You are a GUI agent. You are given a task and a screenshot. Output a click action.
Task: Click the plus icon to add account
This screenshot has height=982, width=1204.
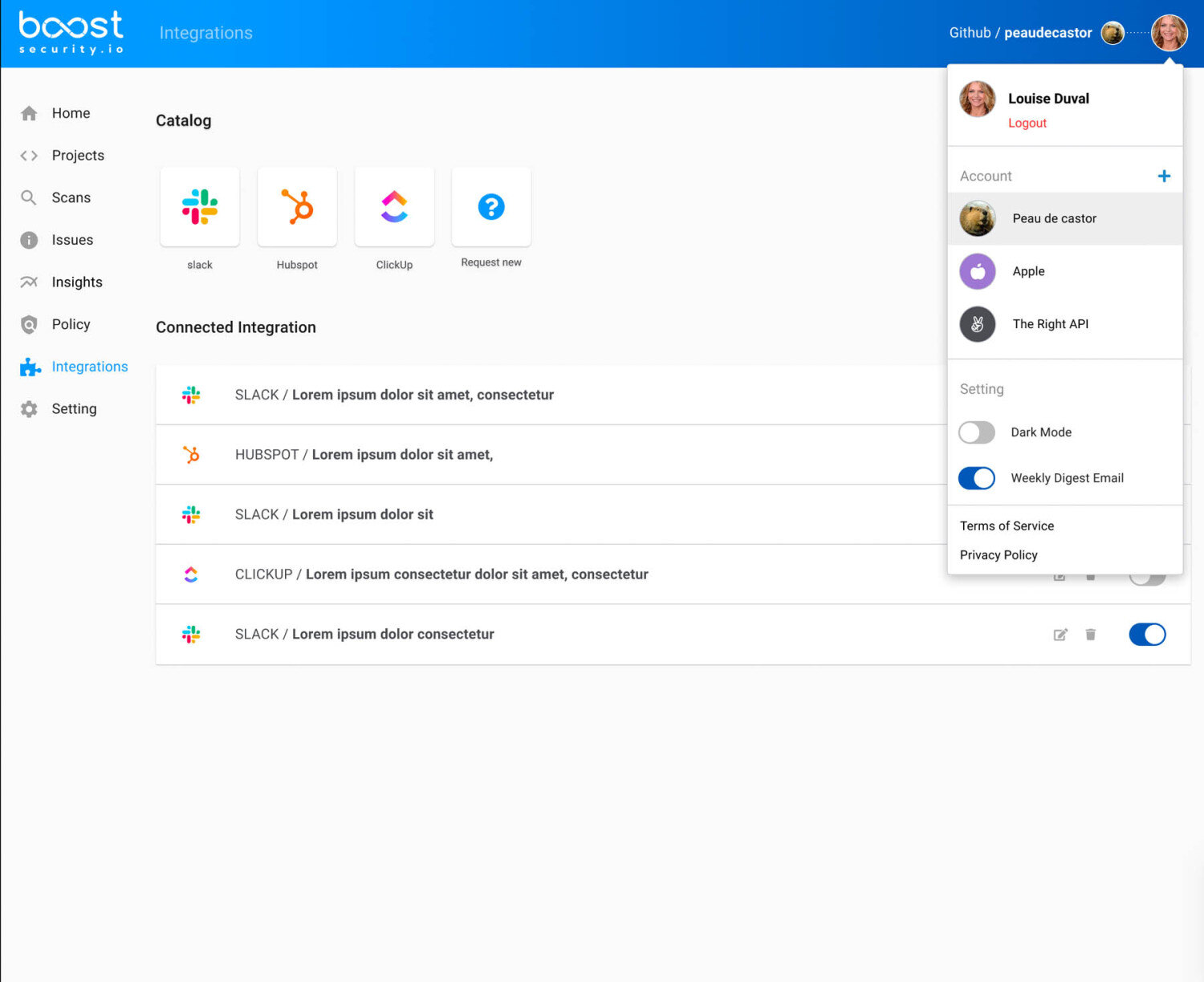point(1164,176)
